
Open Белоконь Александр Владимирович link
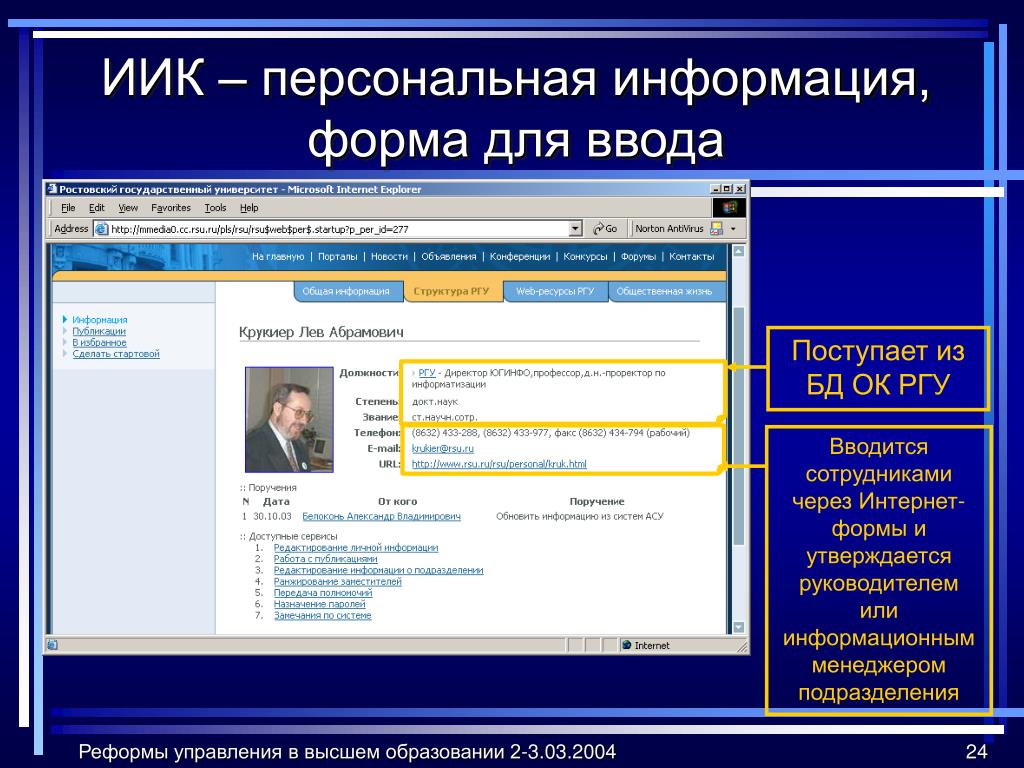point(381,517)
